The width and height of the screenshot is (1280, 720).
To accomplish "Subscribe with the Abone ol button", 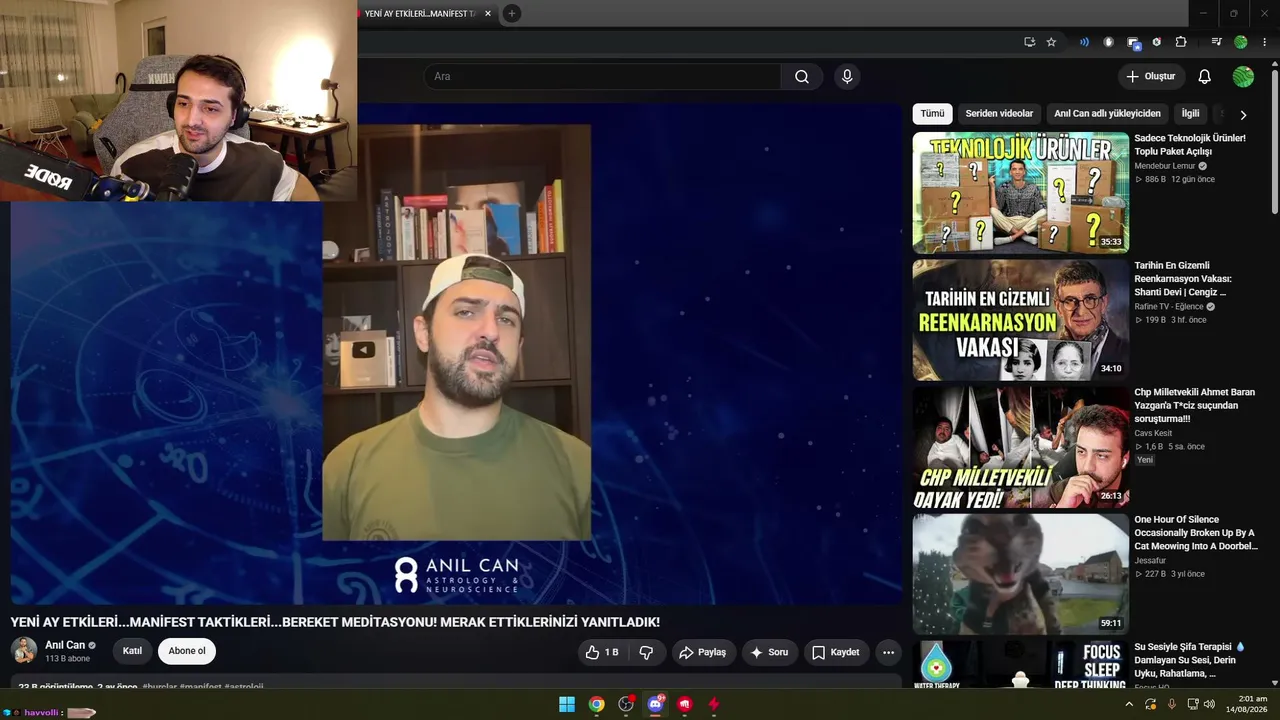I will tap(187, 651).
